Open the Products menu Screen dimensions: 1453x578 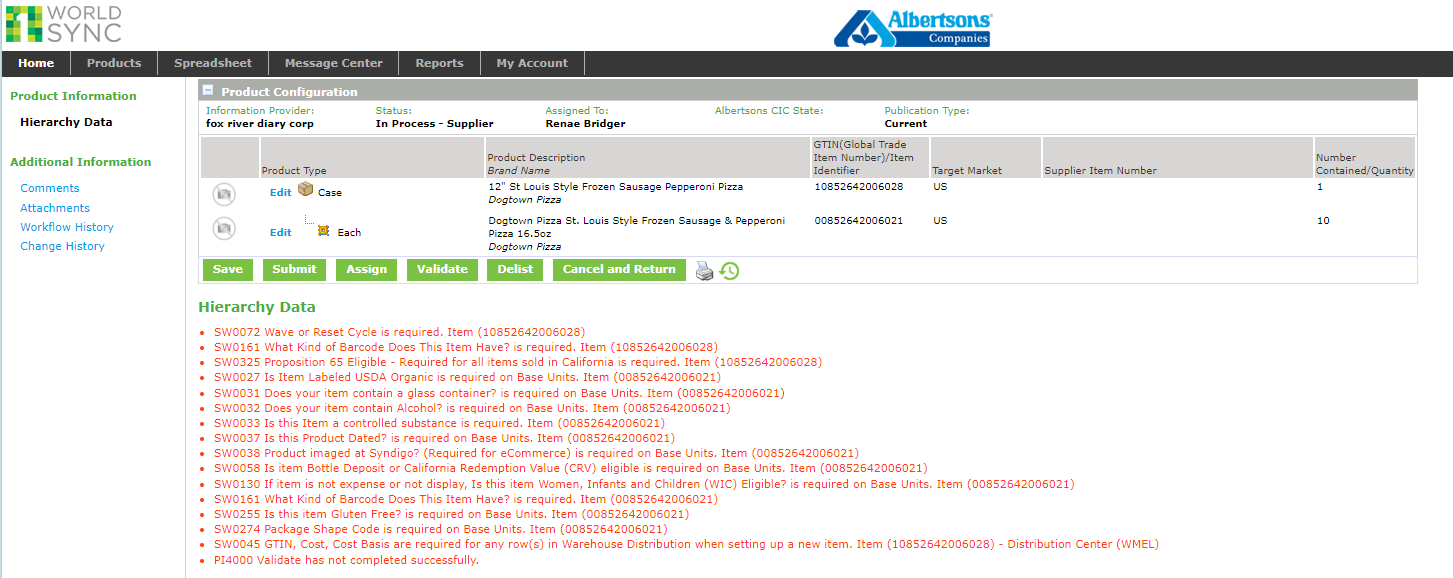tap(114, 63)
